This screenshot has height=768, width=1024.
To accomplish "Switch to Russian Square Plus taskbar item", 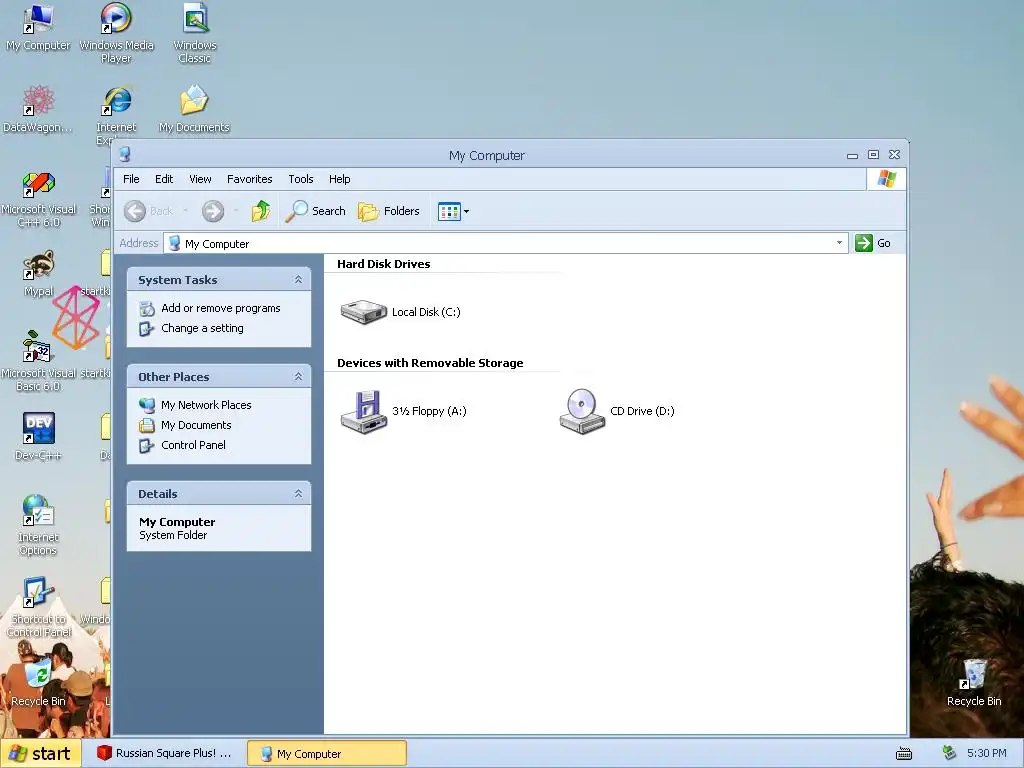I will (x=165, y=753).
